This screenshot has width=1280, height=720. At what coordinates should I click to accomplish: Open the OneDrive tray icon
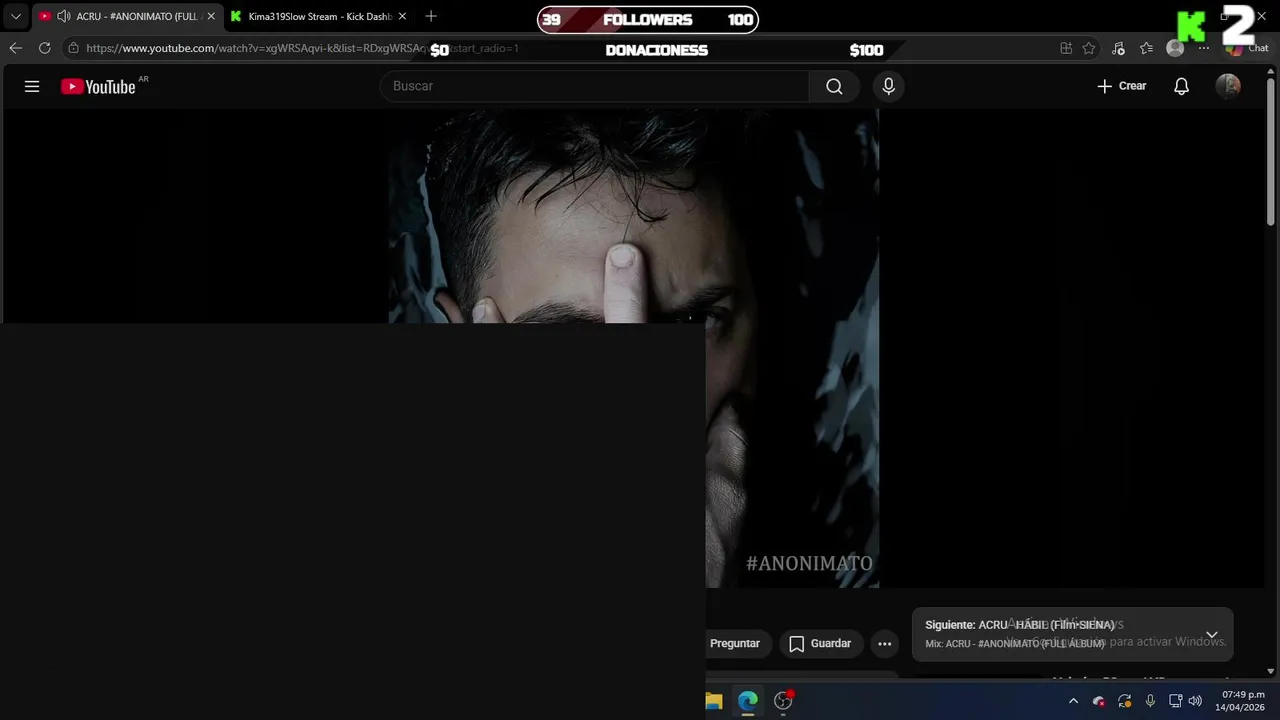(x=1098, y=701)
